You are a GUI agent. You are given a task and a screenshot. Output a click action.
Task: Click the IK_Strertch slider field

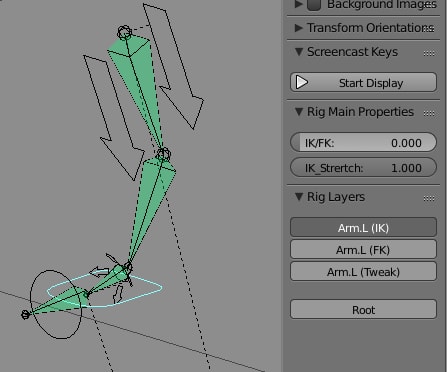click(363, 167)
